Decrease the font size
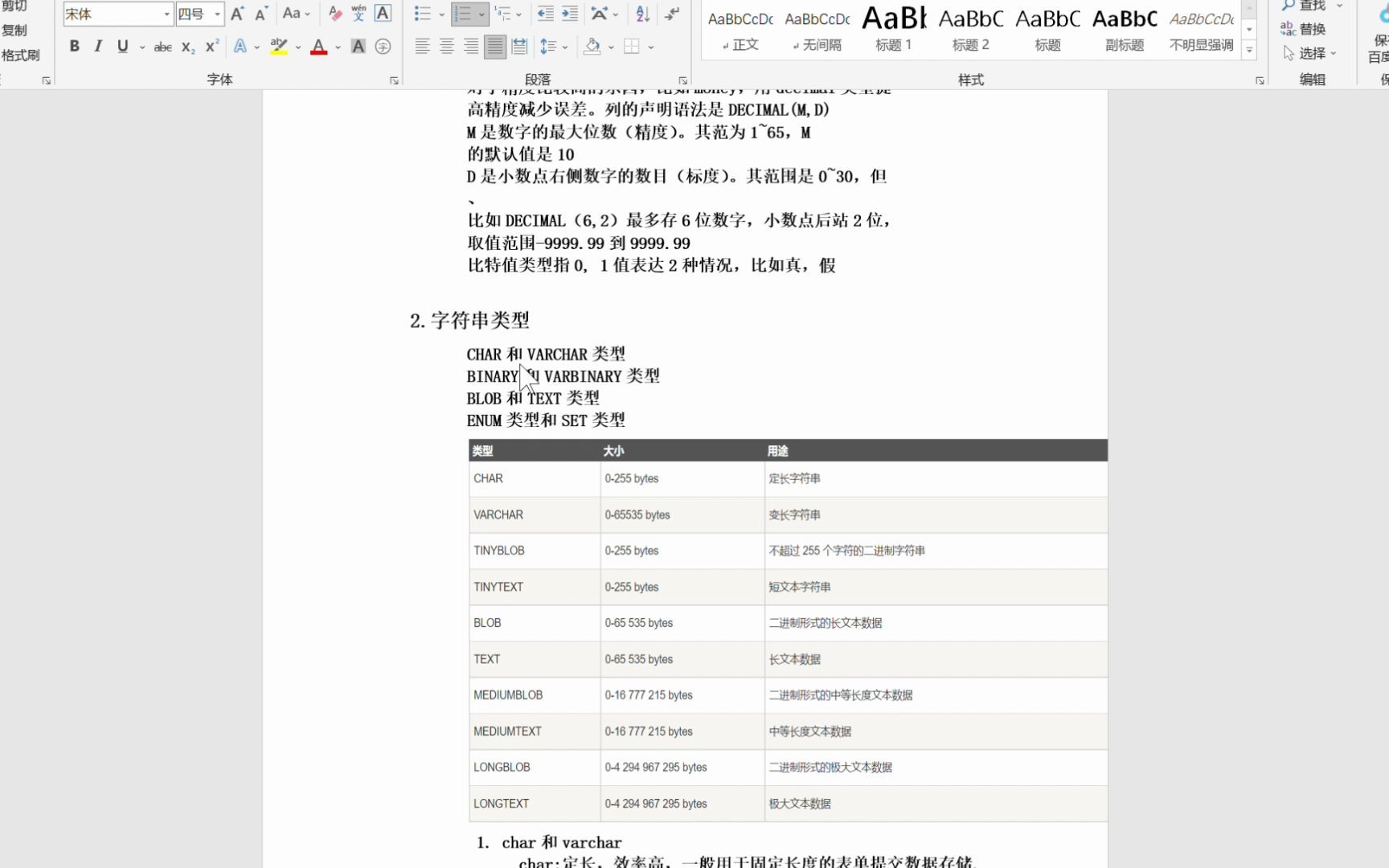1389x868 pixels. [261, 14]
